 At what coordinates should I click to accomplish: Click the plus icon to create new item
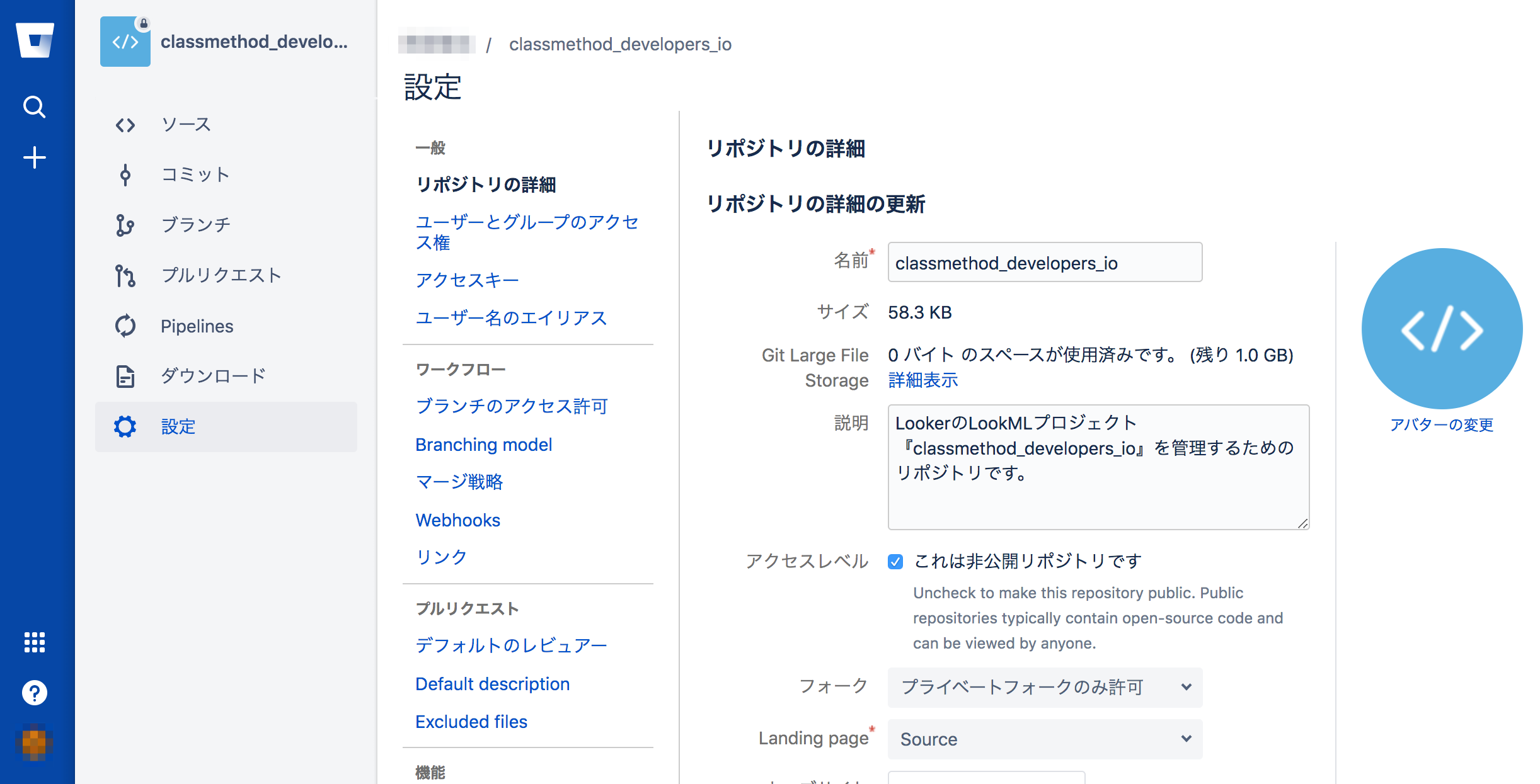click(x=35, y=157)
